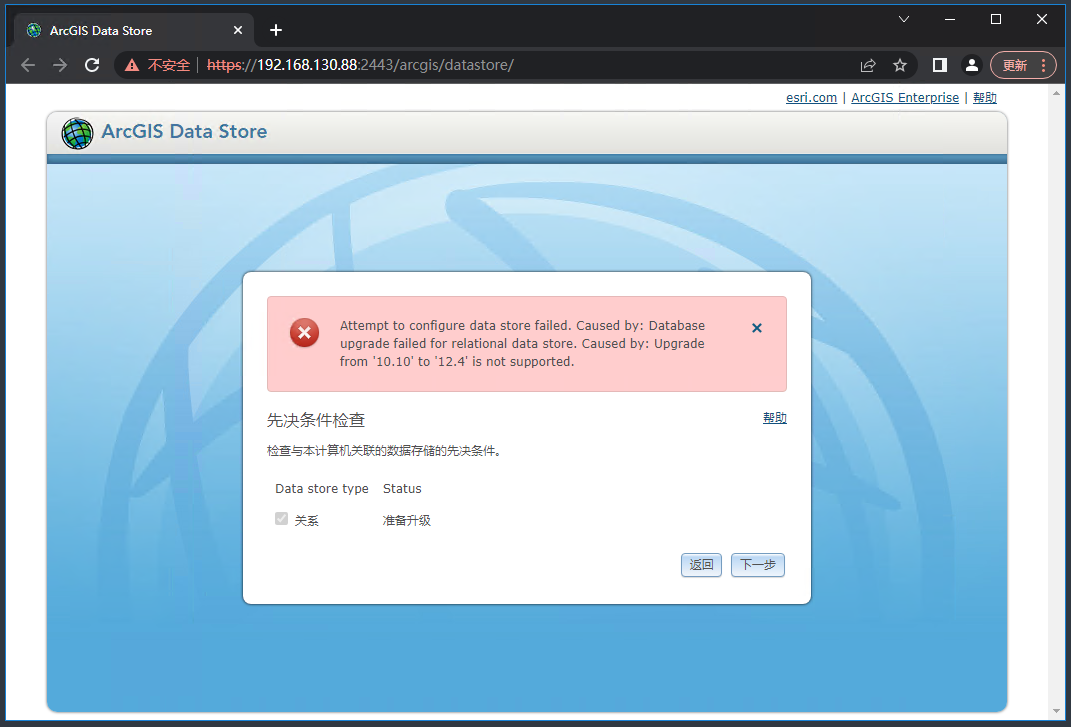Image resolution: width=1071 pixels, height=727 pixels.
Task: Open the share icon in the address bar
Action: (868, 64)
